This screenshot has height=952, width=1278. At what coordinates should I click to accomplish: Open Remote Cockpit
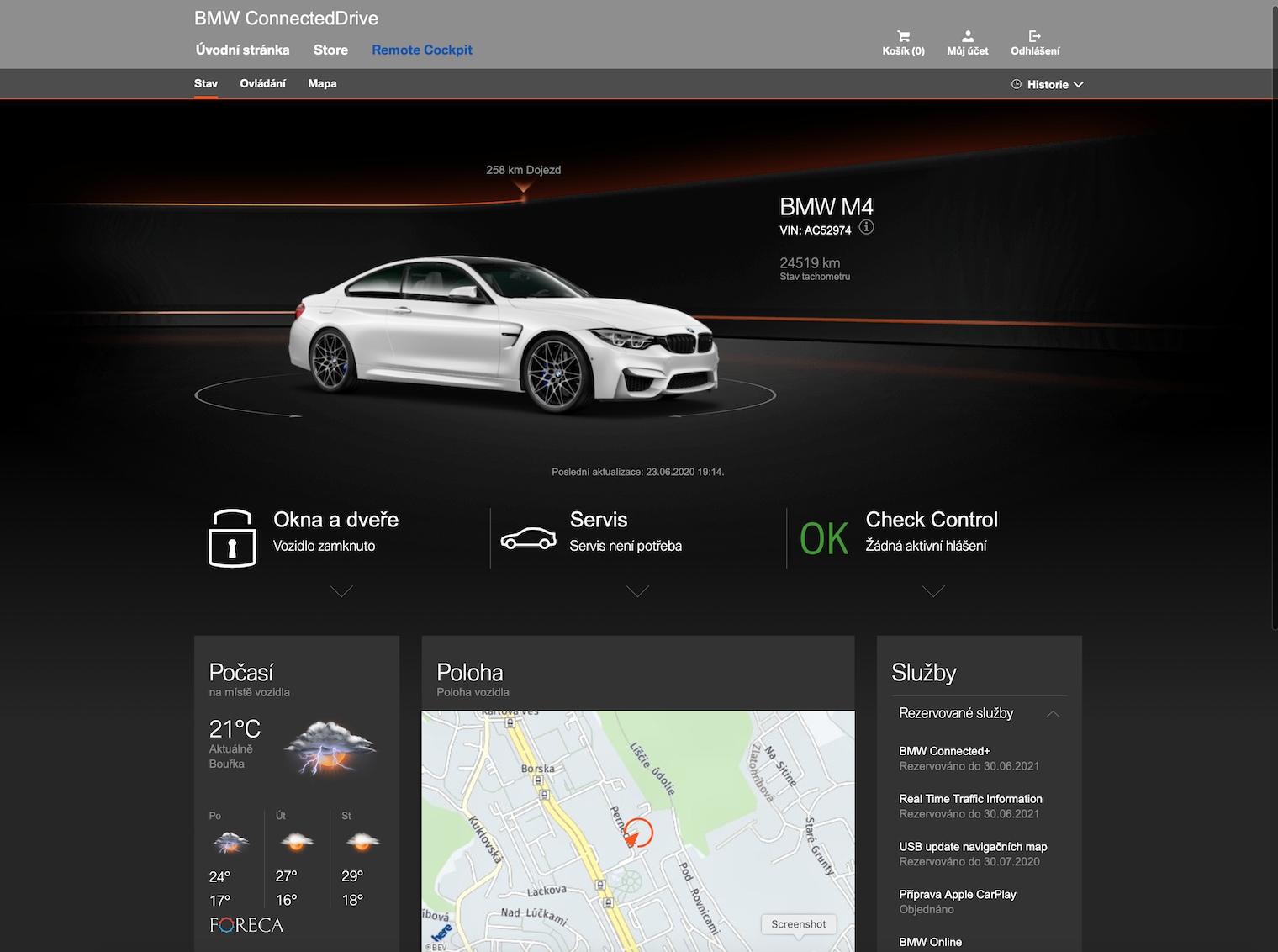[x=422, y=50]
